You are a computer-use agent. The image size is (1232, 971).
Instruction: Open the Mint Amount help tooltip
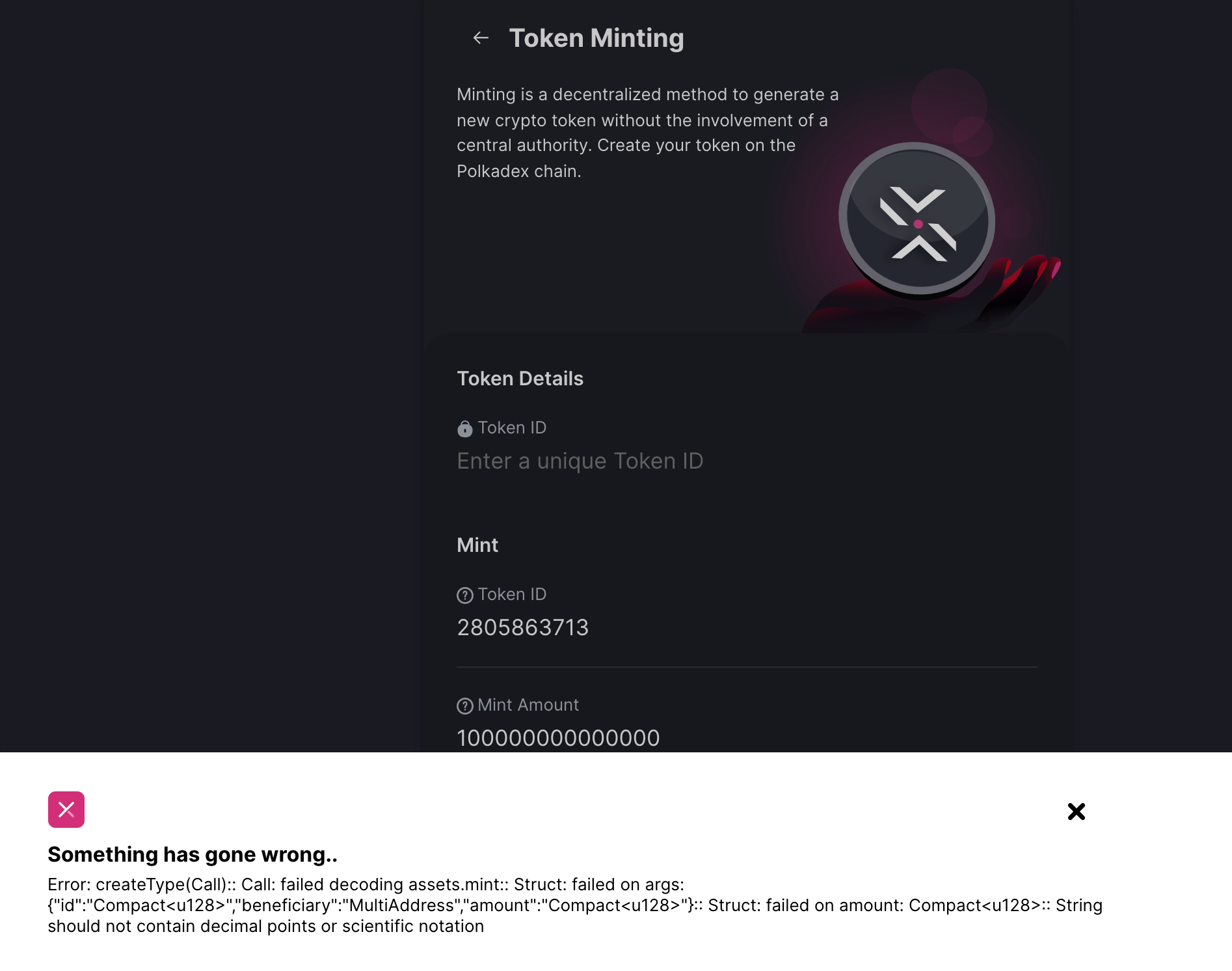(x=464, y=705)
